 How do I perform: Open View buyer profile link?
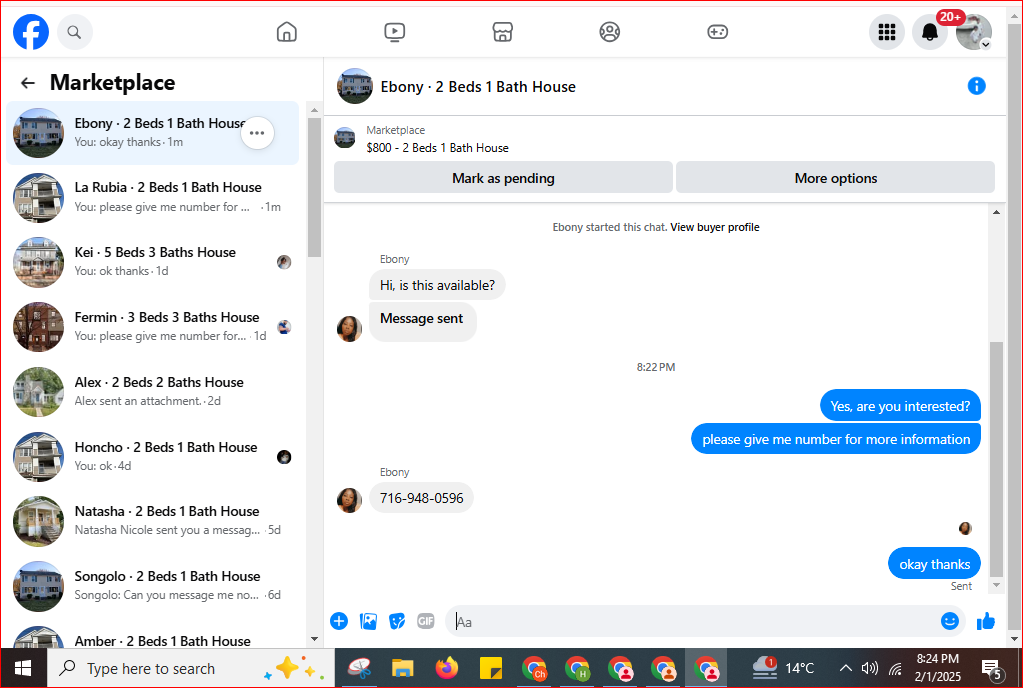click(x=714, y=227)
